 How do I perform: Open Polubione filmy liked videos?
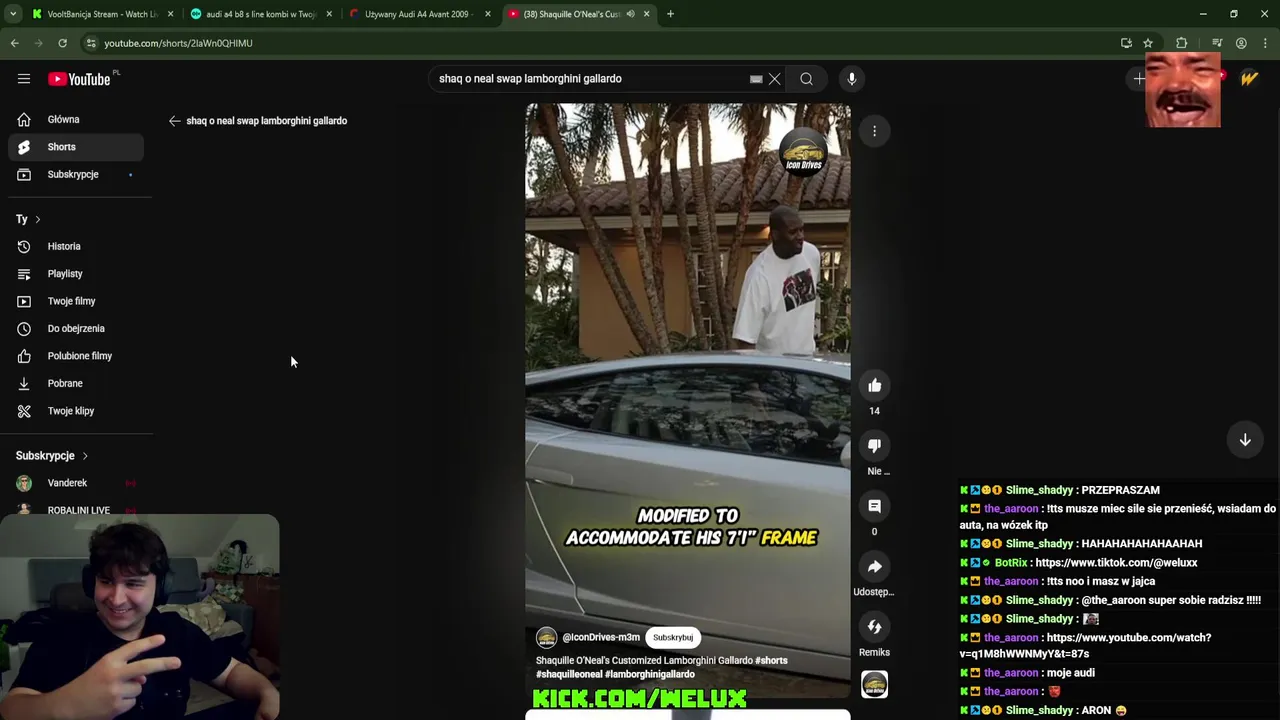tap(76, 356)
